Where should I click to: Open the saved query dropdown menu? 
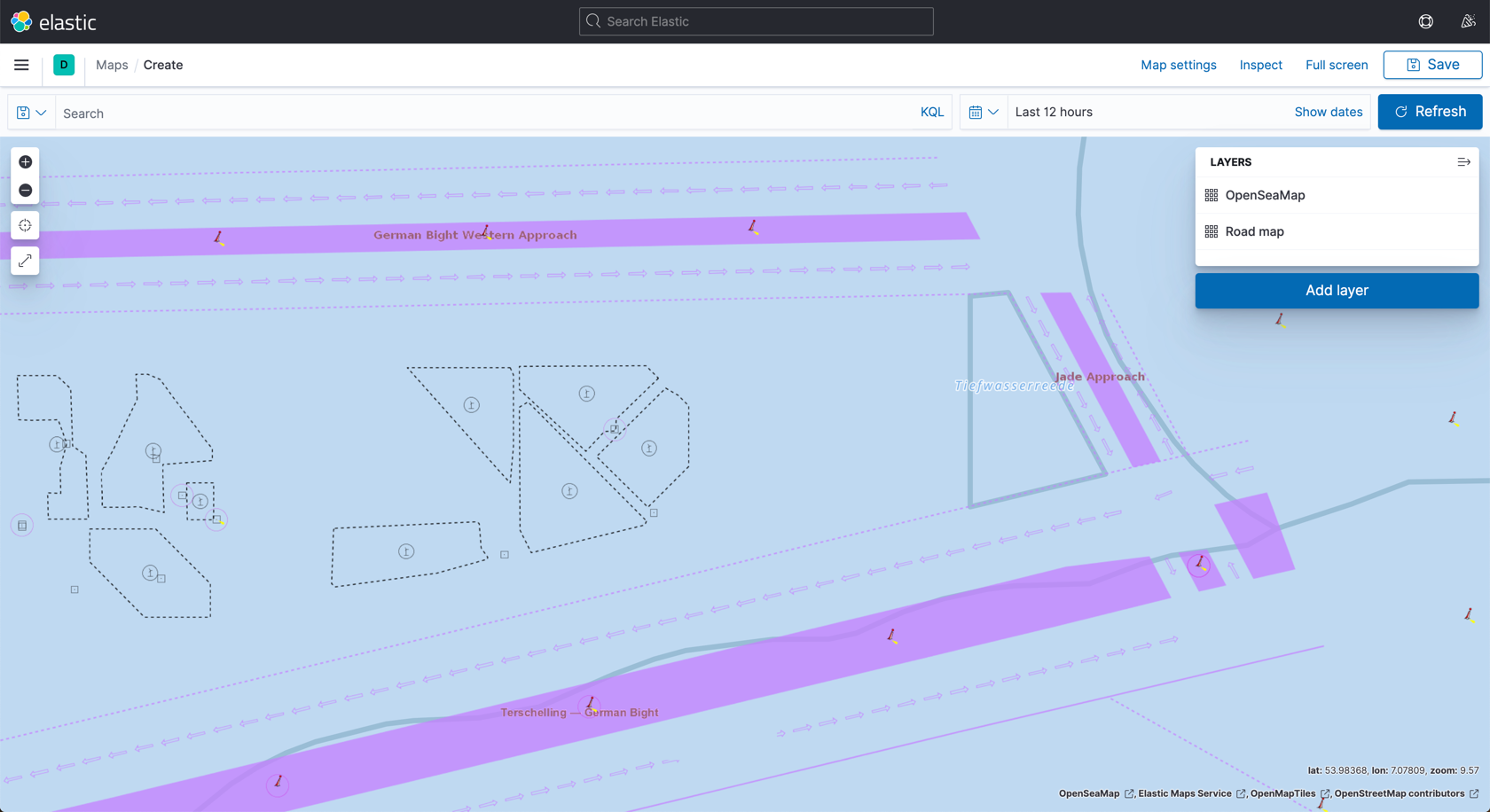(31, 113)
